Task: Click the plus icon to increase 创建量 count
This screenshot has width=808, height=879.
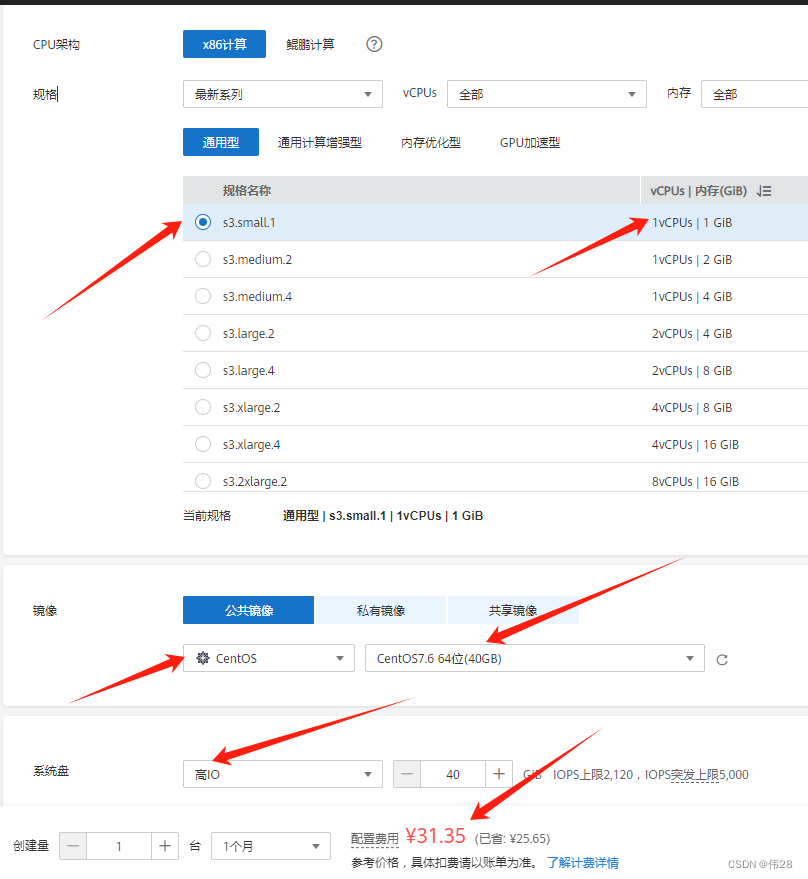Action: tap(165, 845)
